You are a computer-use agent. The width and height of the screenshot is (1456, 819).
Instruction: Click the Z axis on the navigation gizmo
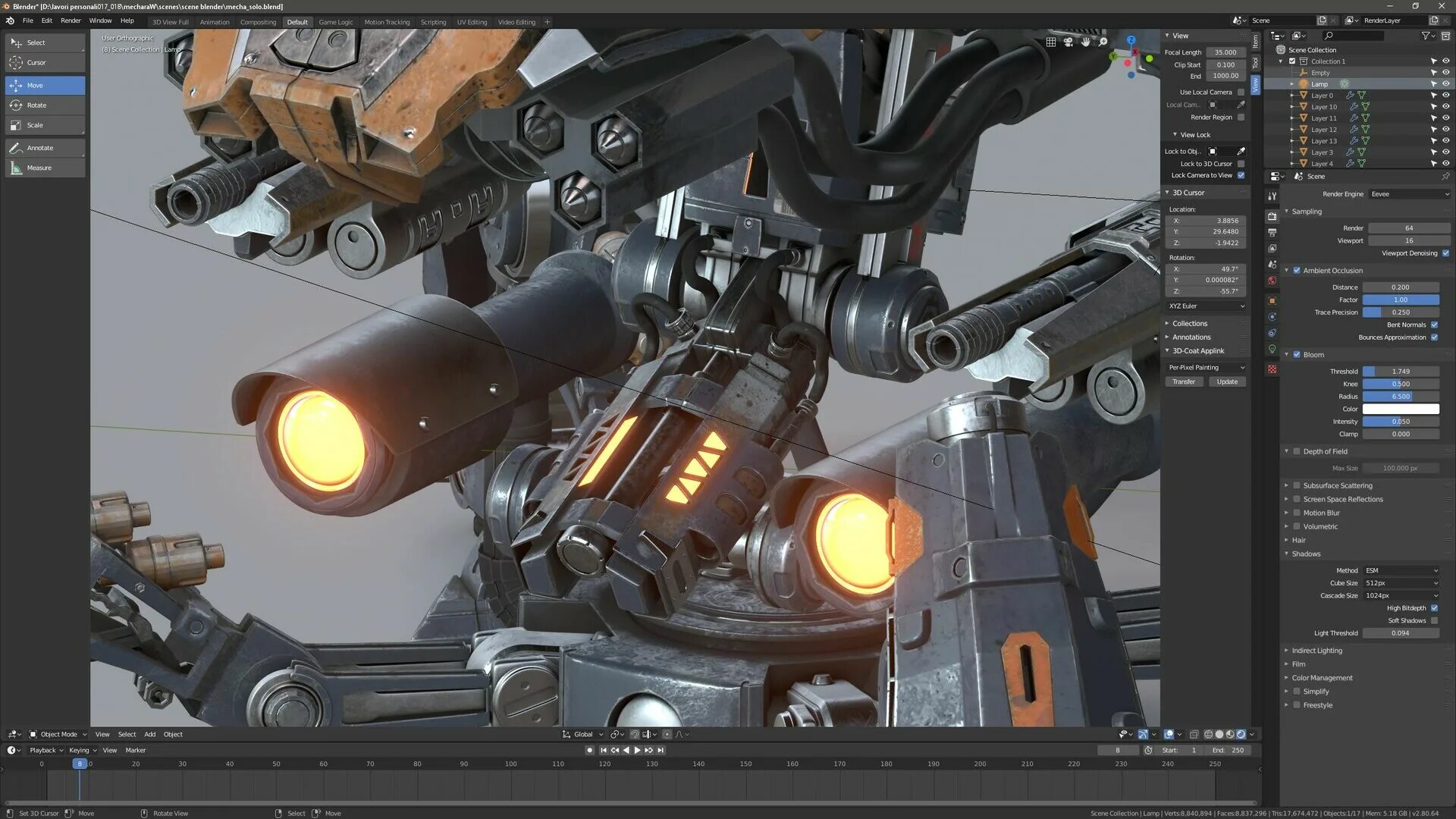point(1131,40)
